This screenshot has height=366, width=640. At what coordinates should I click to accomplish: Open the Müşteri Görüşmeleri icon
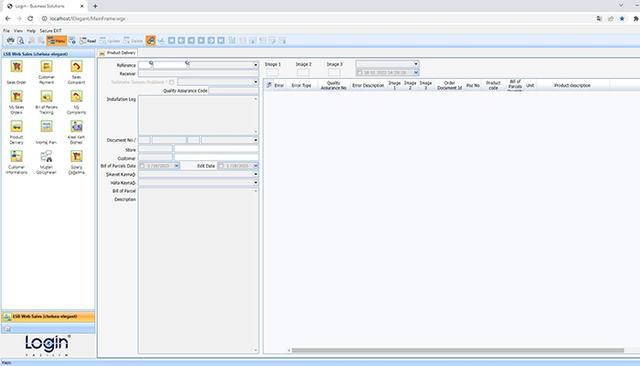coord(46,156)
